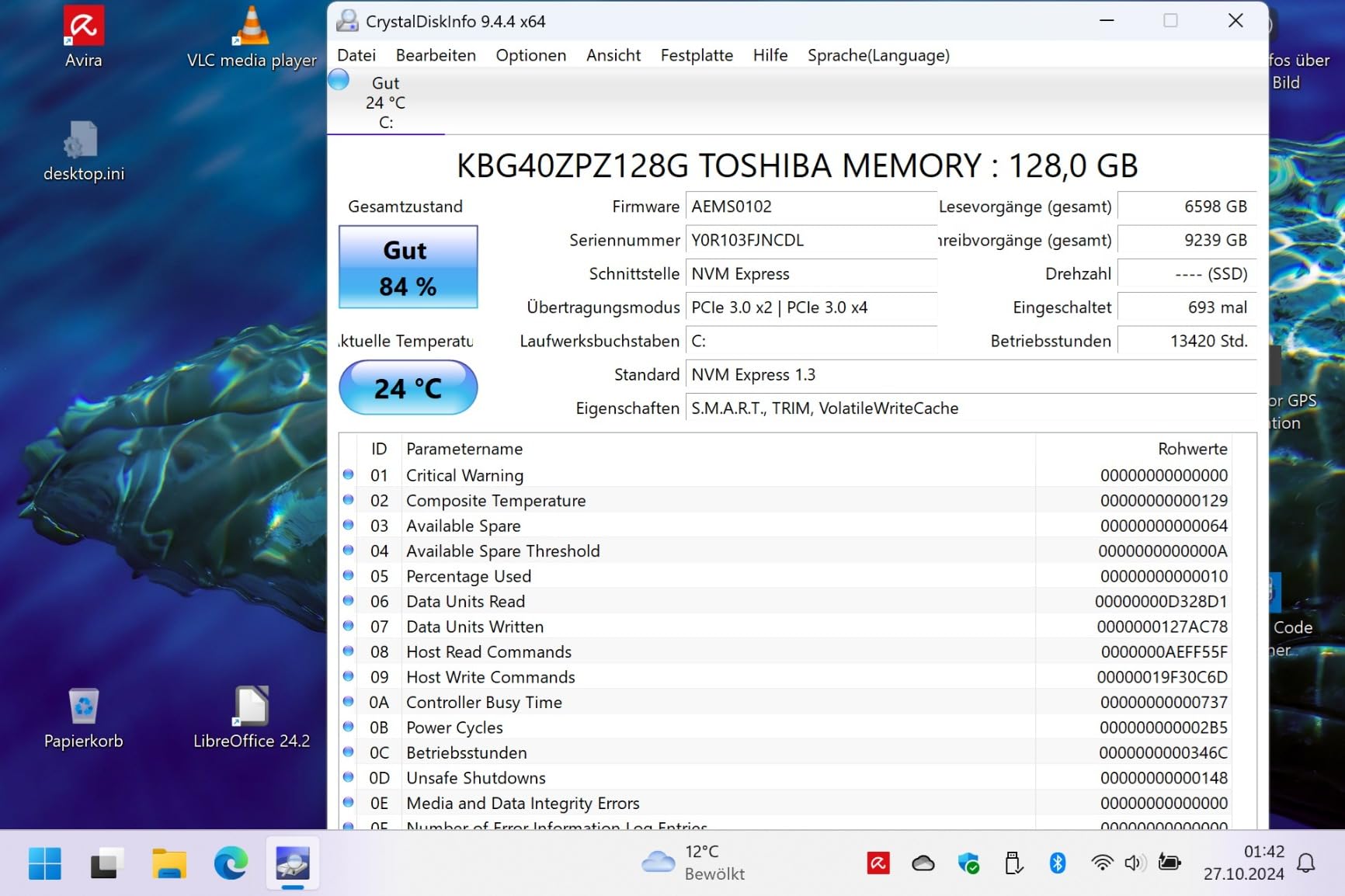The image size is (1345, 896).
Task: Select the desktop.ini file icon
Action: click(83, 151)
